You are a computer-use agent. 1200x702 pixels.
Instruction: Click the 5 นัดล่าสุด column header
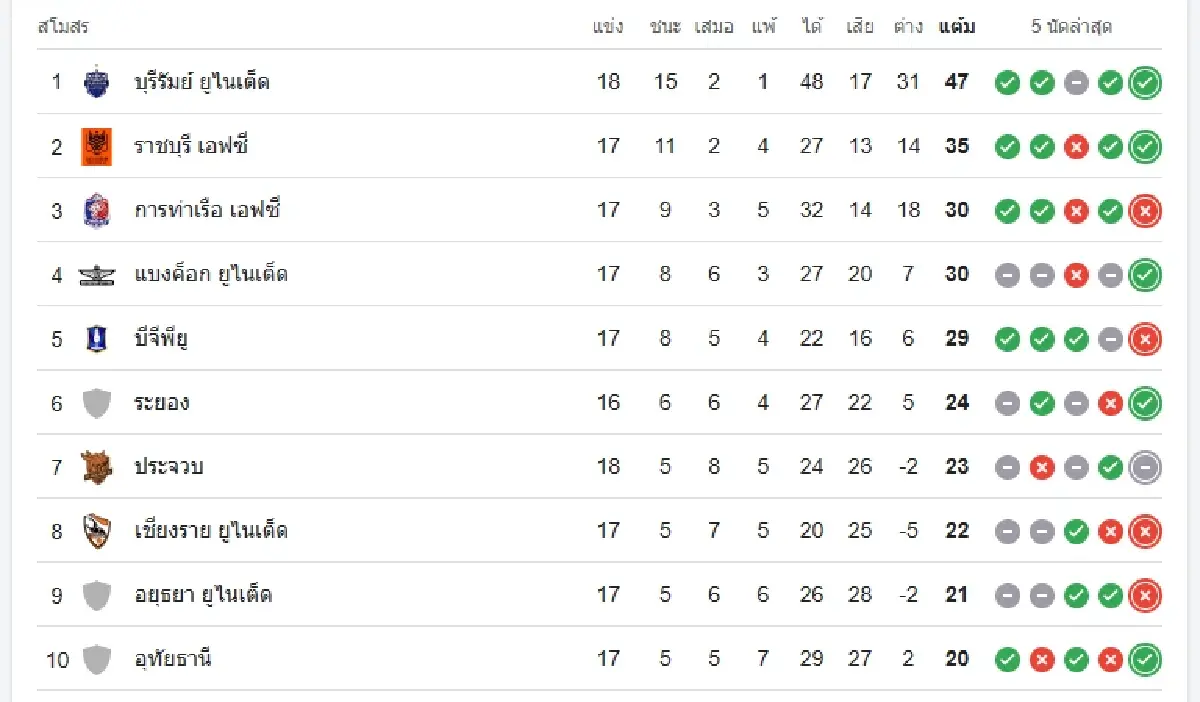tap(1071, 27)
